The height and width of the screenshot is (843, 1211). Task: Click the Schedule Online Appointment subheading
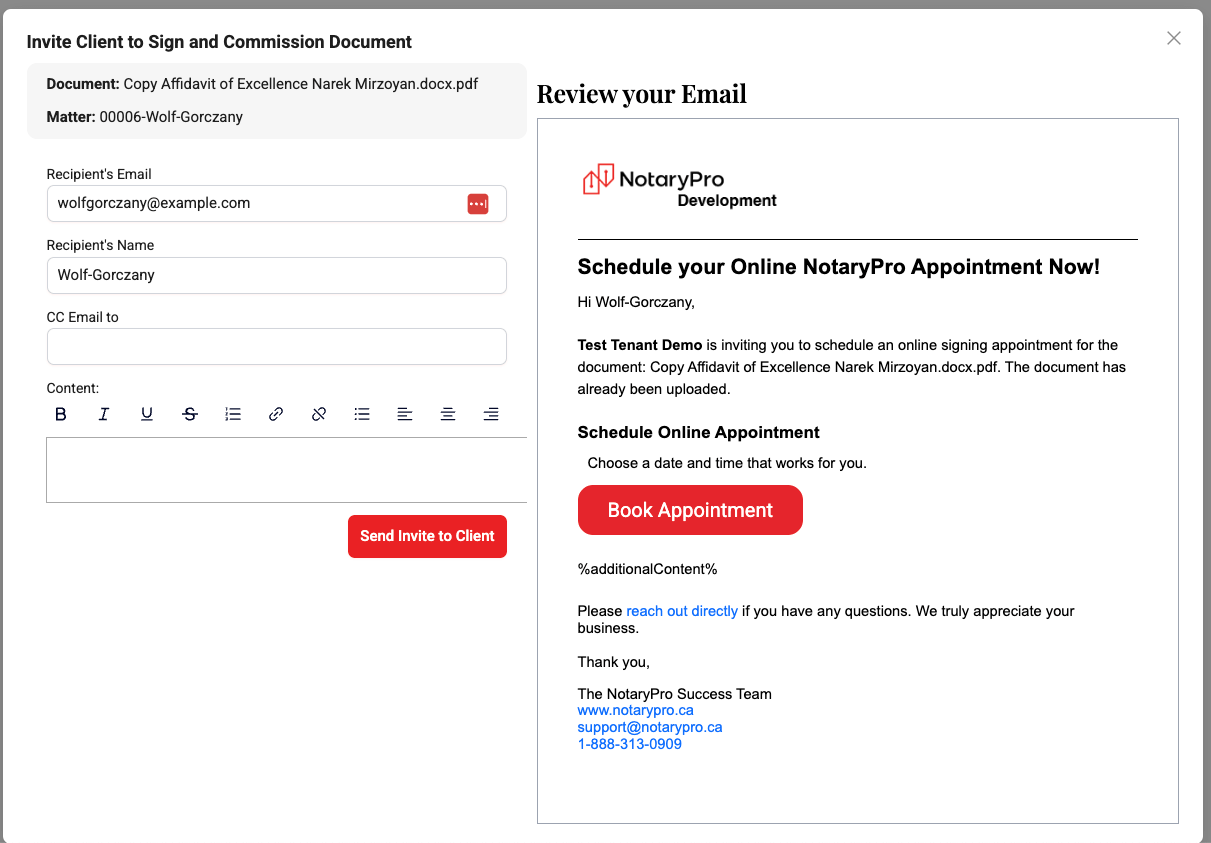pos(699,433)
